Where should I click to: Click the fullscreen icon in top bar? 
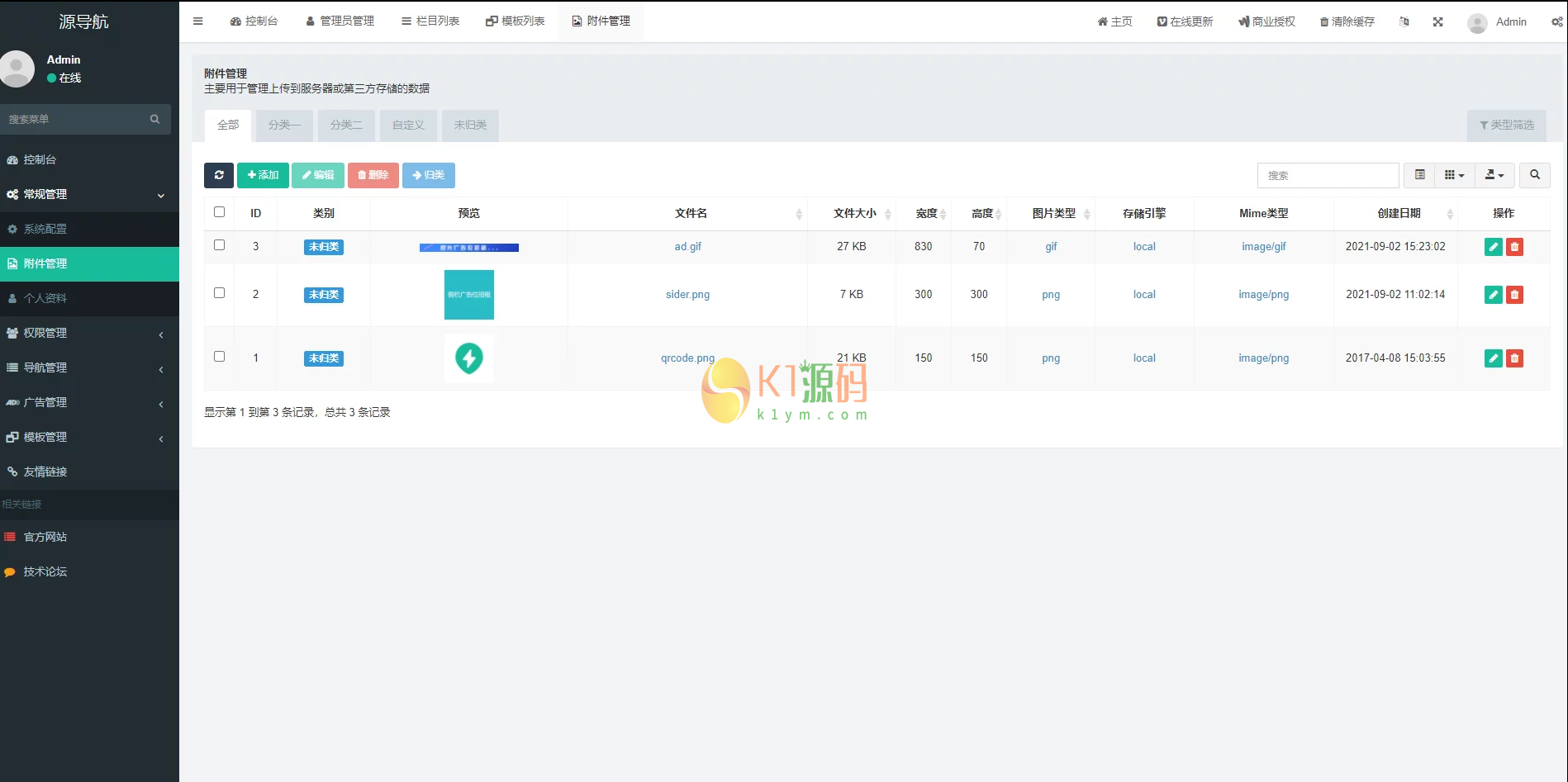point(1437,22)
